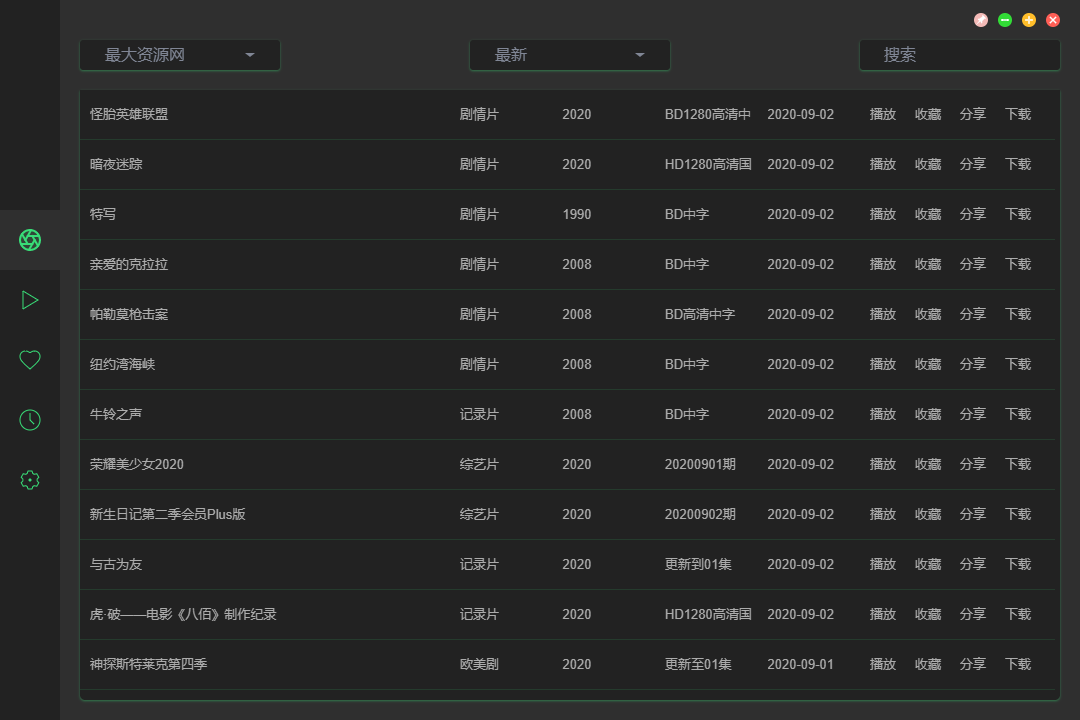Toggle the pink pin-window button
1080x720 pixels.
[981, 20]
